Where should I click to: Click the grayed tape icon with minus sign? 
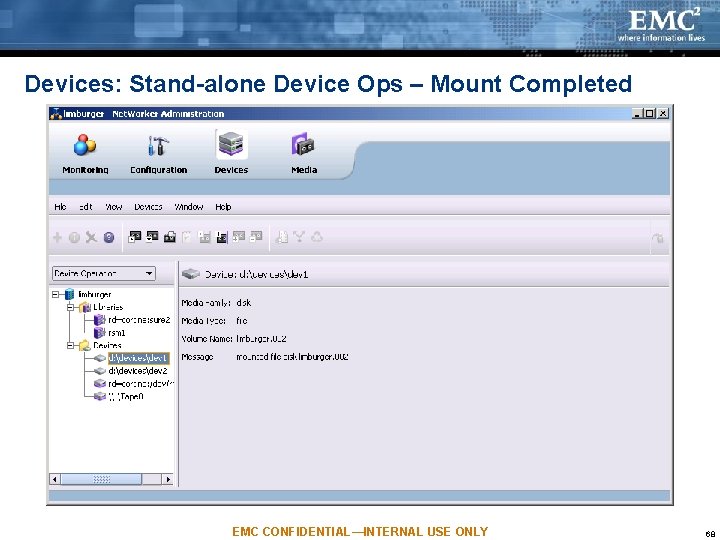pos(256,236)
